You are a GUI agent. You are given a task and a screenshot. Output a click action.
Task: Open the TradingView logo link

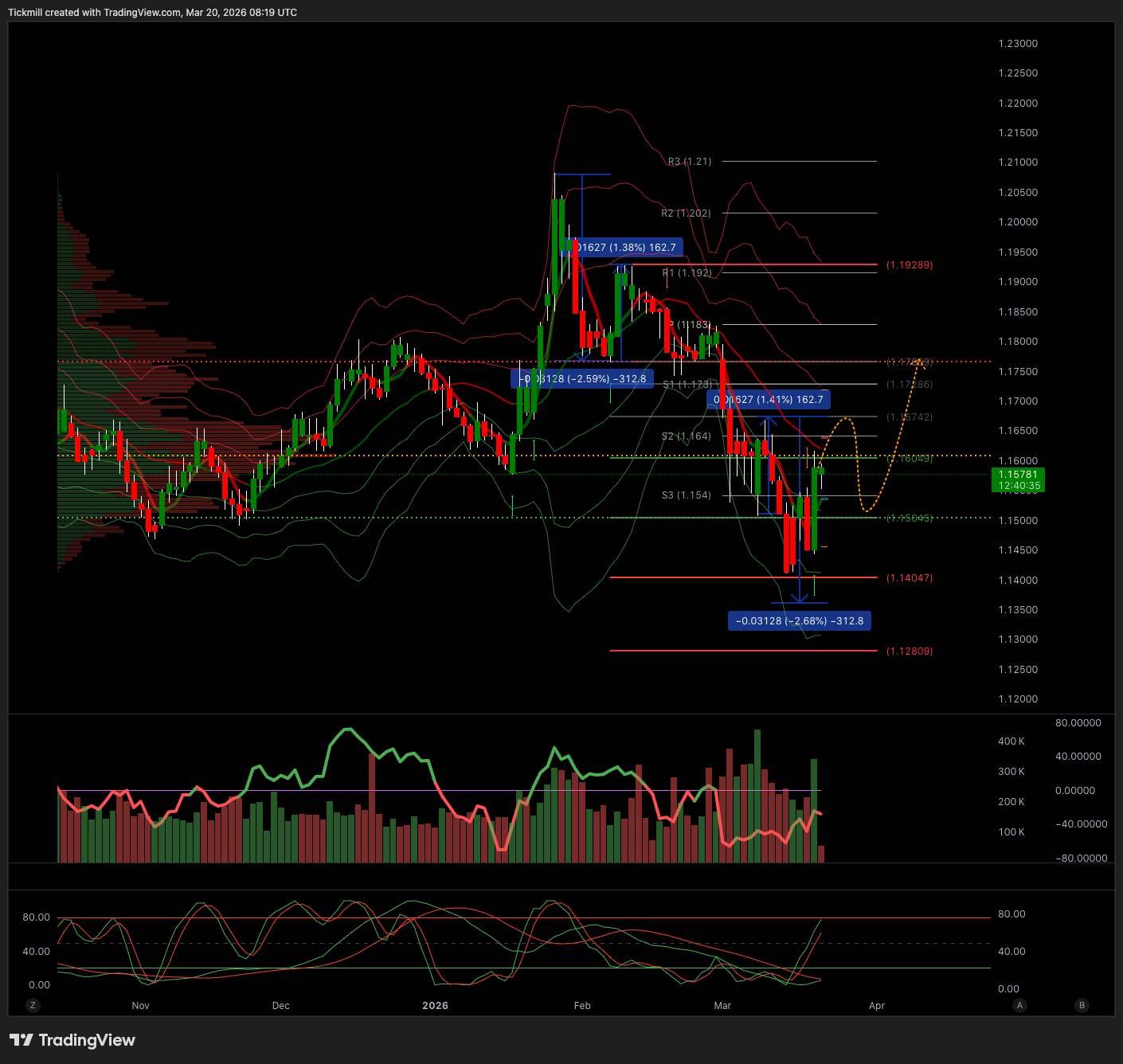coord(72,1040)
